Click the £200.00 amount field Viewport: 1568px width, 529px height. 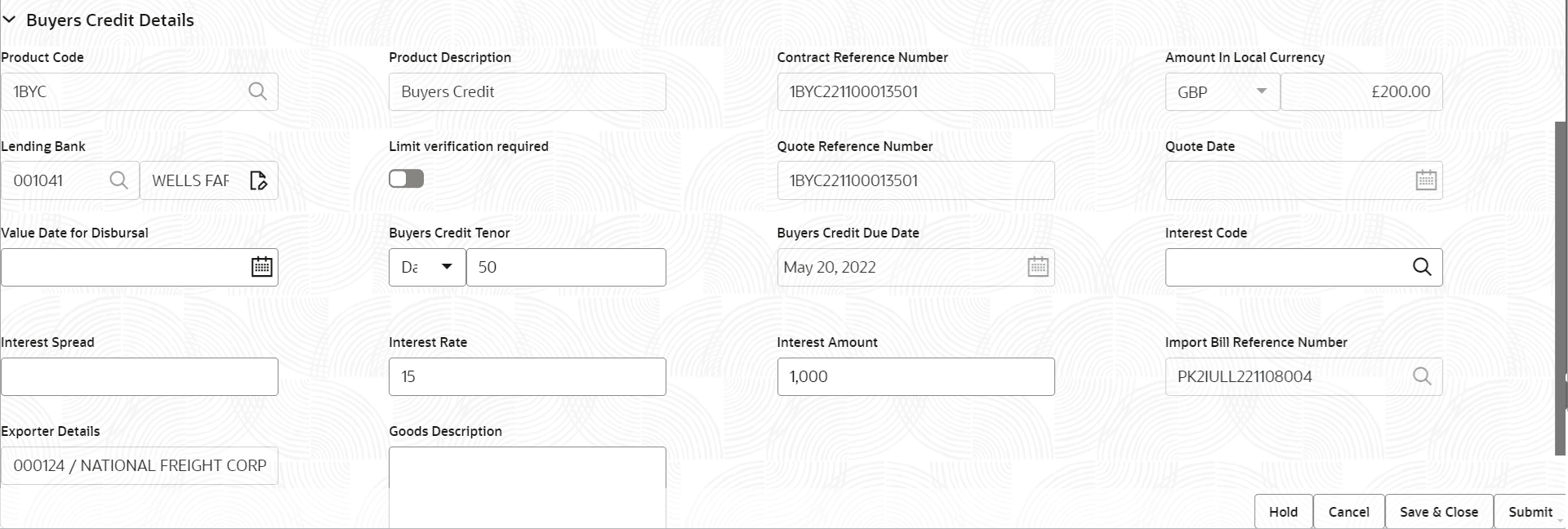point(1361,92)
